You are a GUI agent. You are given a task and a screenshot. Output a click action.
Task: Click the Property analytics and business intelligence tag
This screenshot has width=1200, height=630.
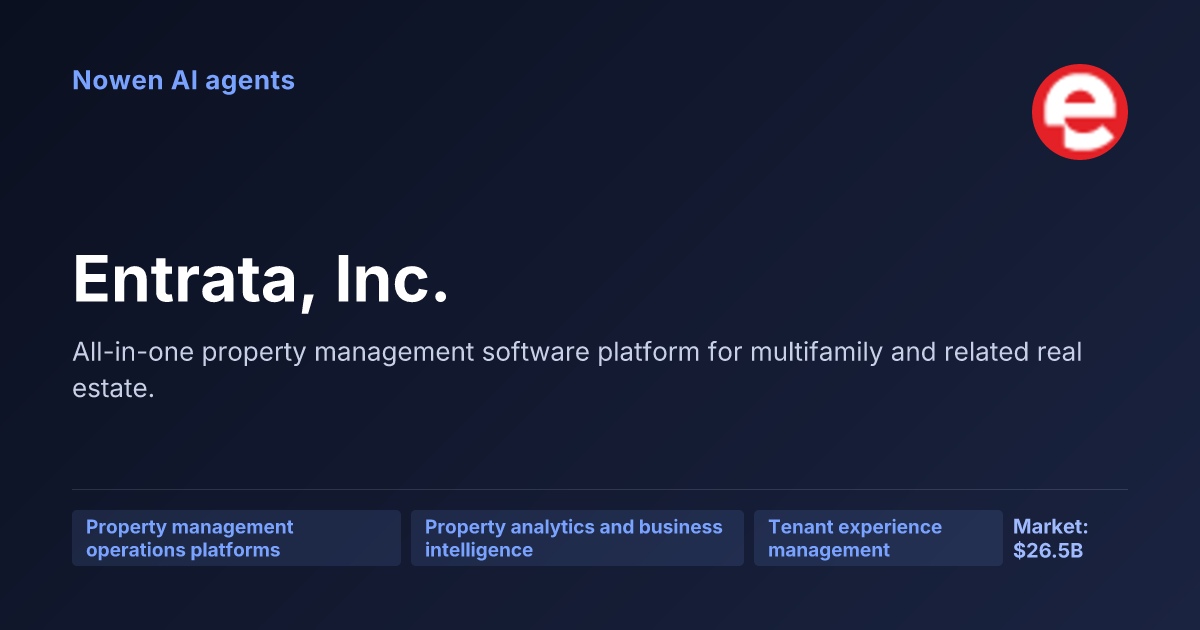[577, 538]
